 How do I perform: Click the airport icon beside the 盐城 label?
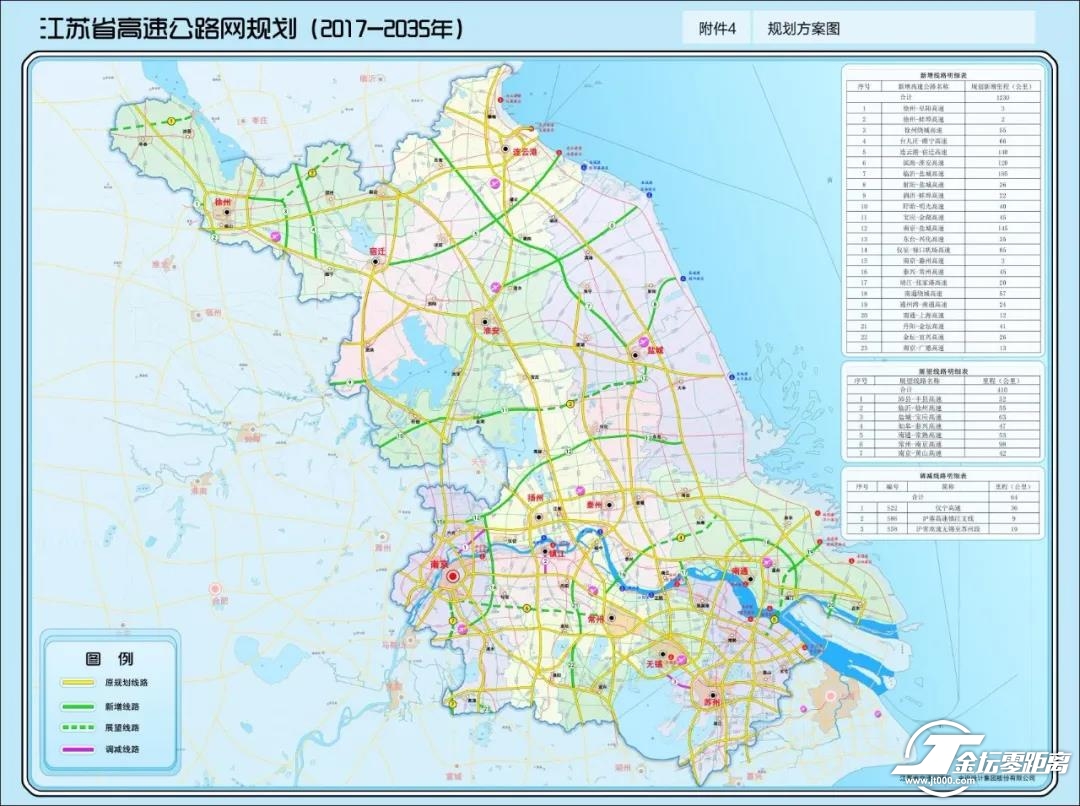click(643, 342)
